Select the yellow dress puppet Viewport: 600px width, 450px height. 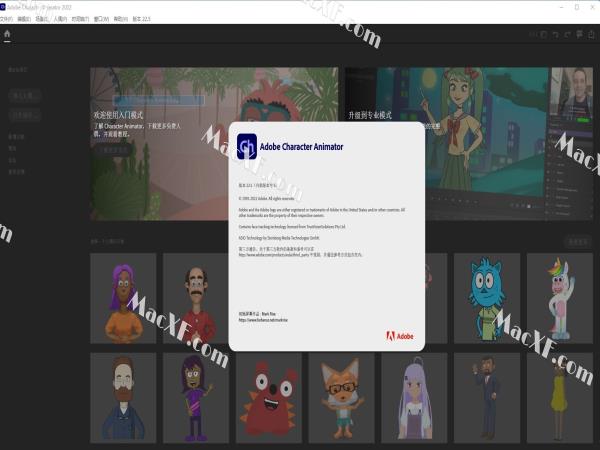point(560,398)
